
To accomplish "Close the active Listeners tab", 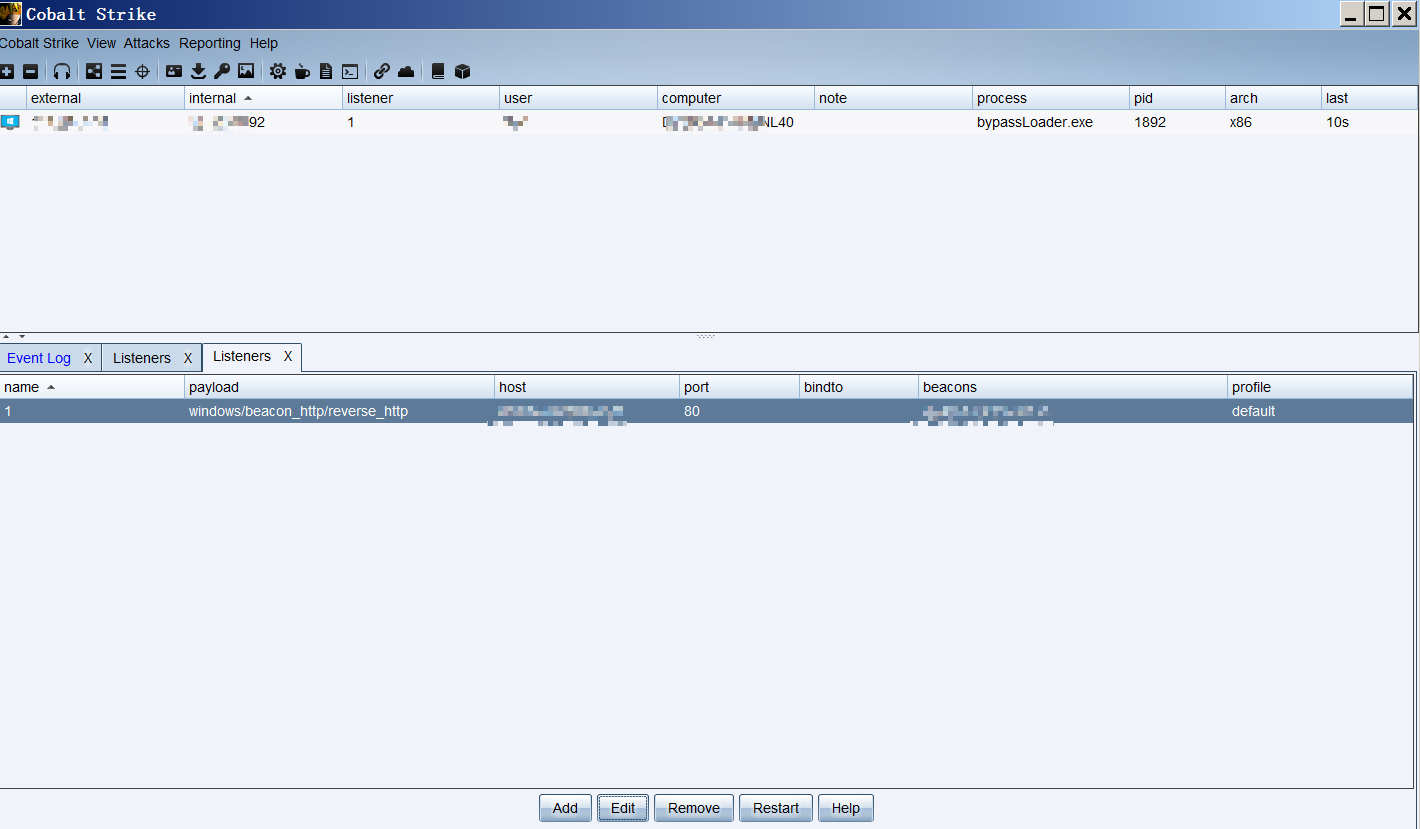I will click(x=288, y=356).
